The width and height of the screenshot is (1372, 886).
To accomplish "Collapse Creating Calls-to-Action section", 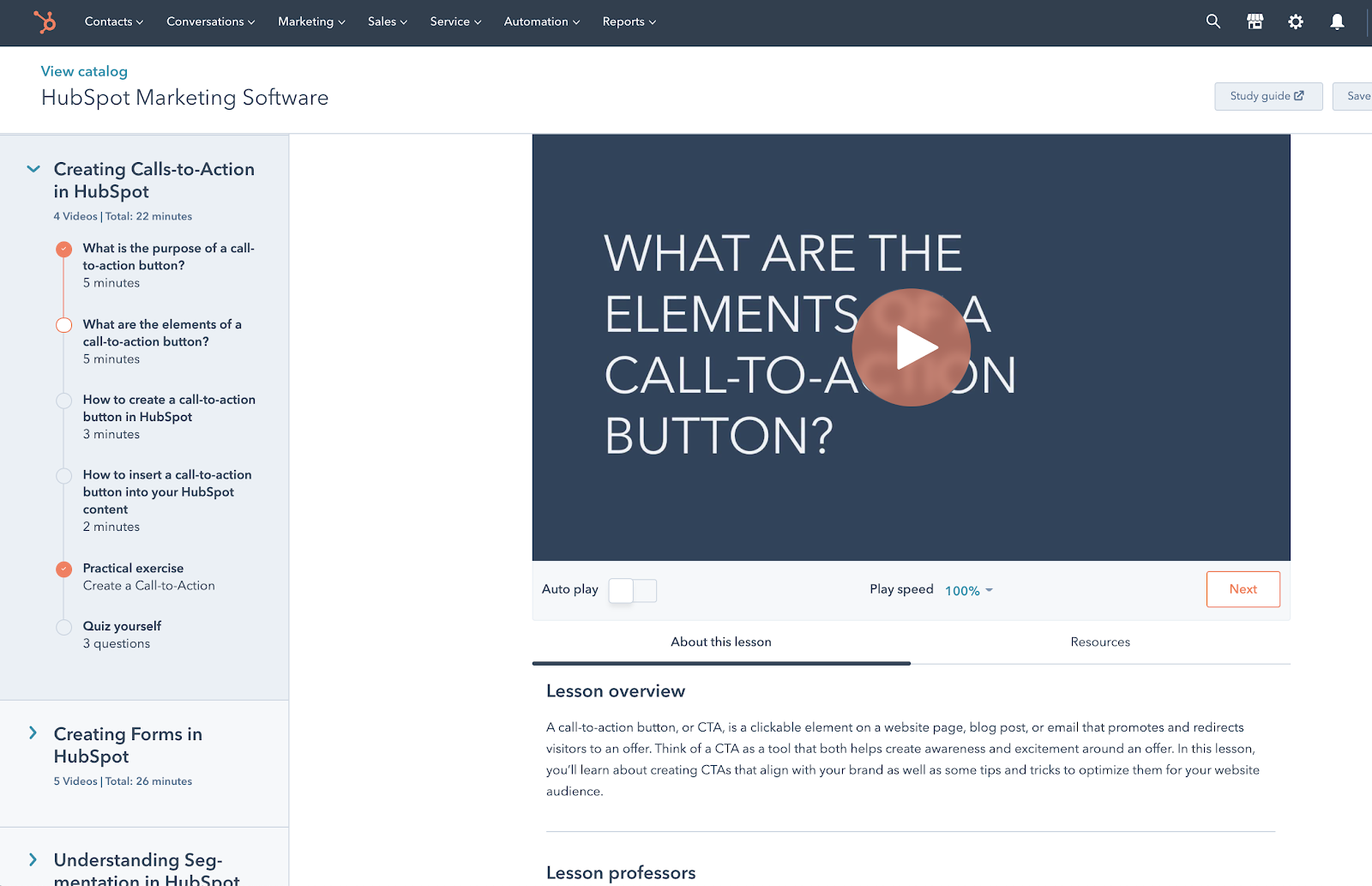I will pos(33,169).
